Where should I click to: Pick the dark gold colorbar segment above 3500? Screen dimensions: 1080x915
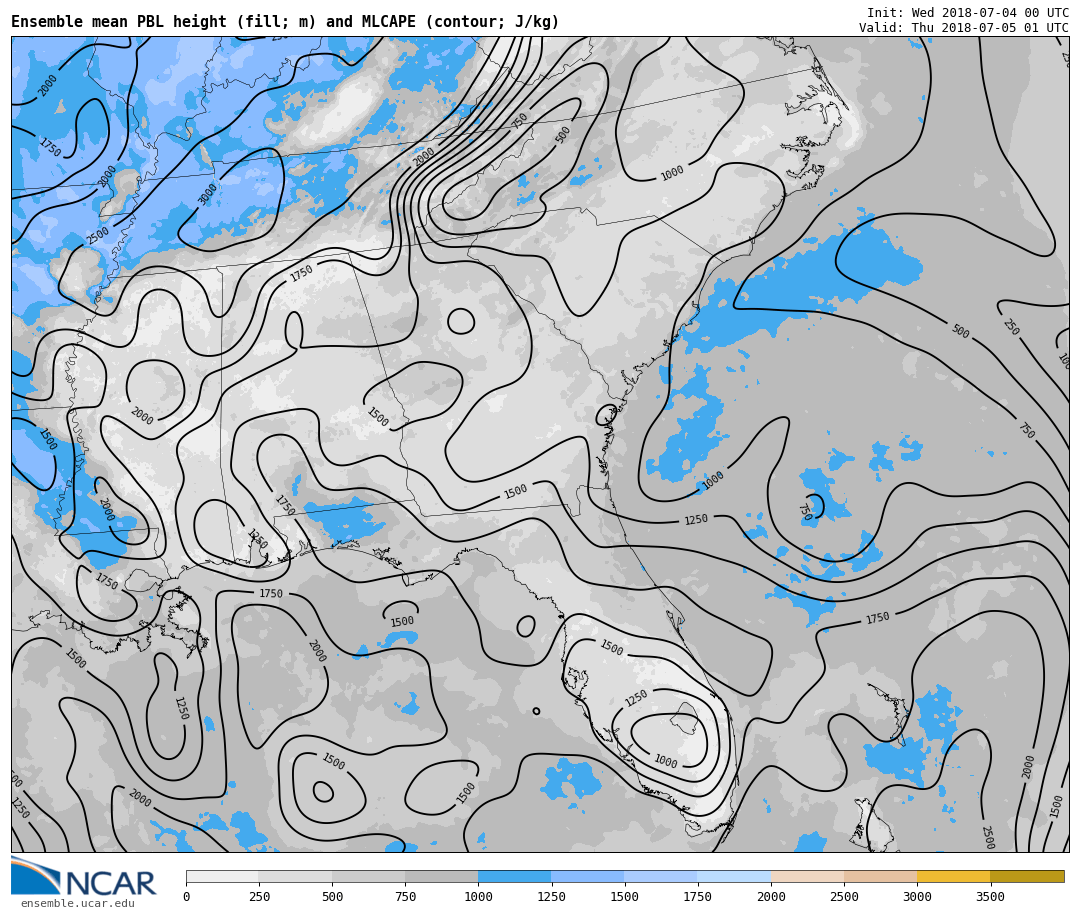point(1027,876)
